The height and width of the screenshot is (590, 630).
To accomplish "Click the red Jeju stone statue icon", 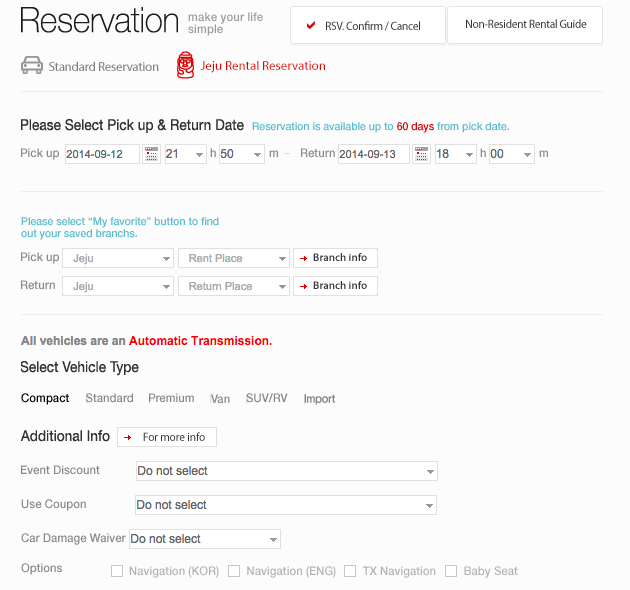I will pos(185,65).
